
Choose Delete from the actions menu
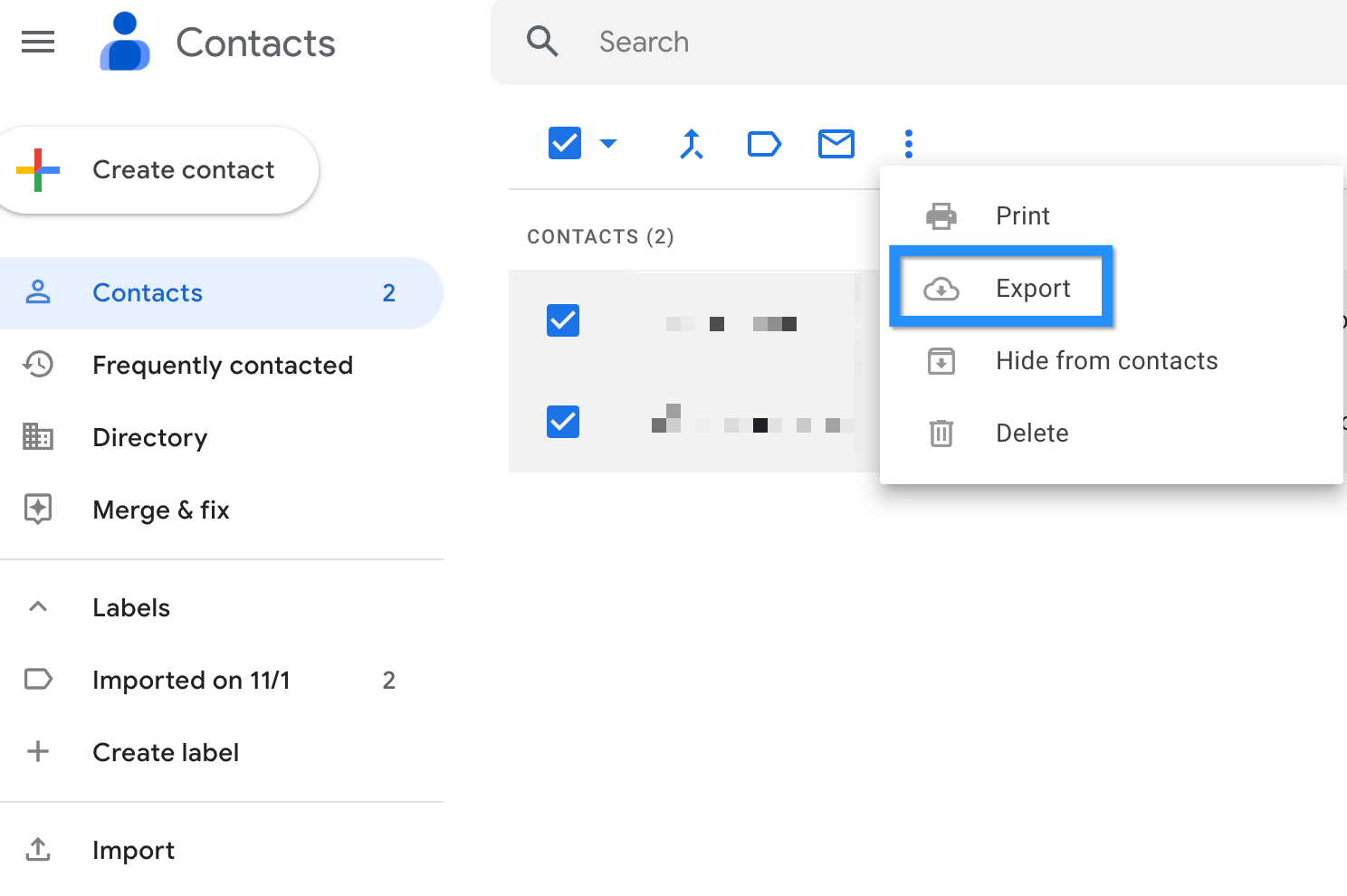click(x=1032, y=433)
